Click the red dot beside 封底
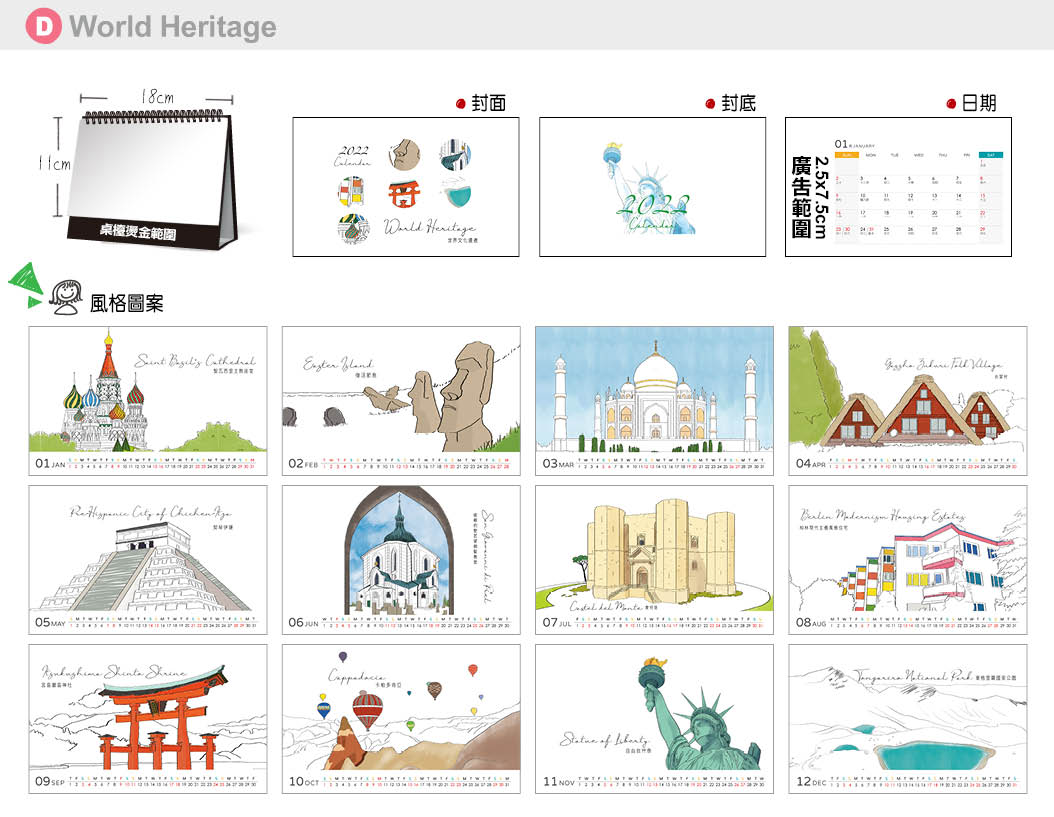This screenshot has width=1054, height=817. (x=710, y=103)
